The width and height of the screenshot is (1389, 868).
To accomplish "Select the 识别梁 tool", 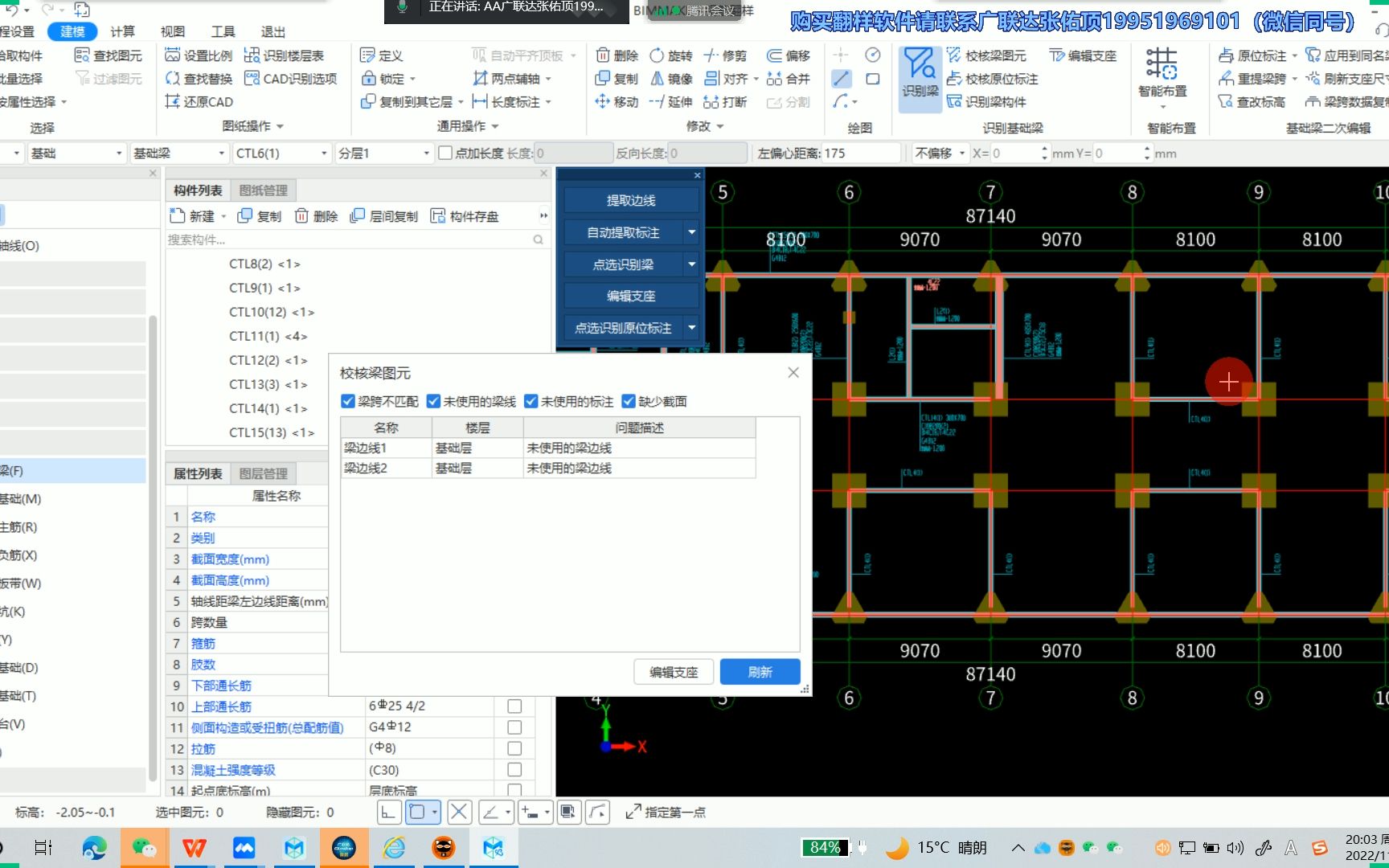I will (919, 78).
